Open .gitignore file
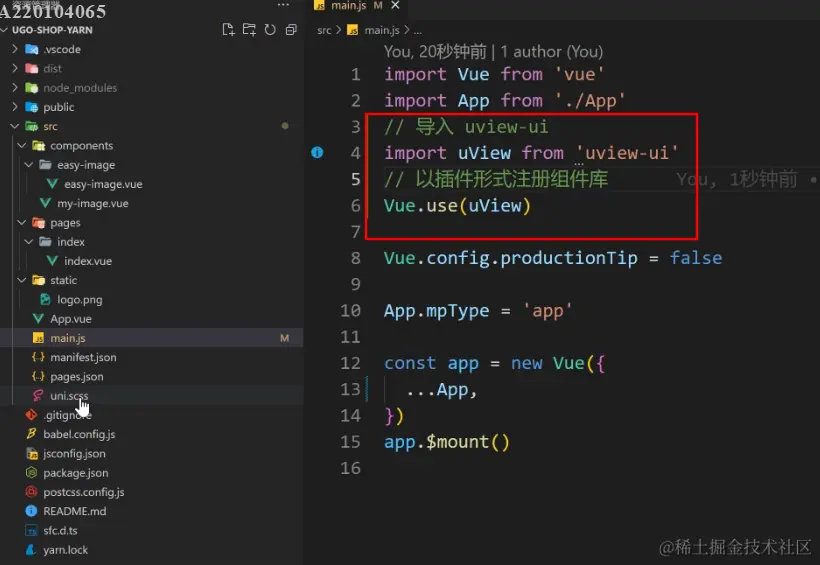Screen dimensions: 820x565 point(67,415)
